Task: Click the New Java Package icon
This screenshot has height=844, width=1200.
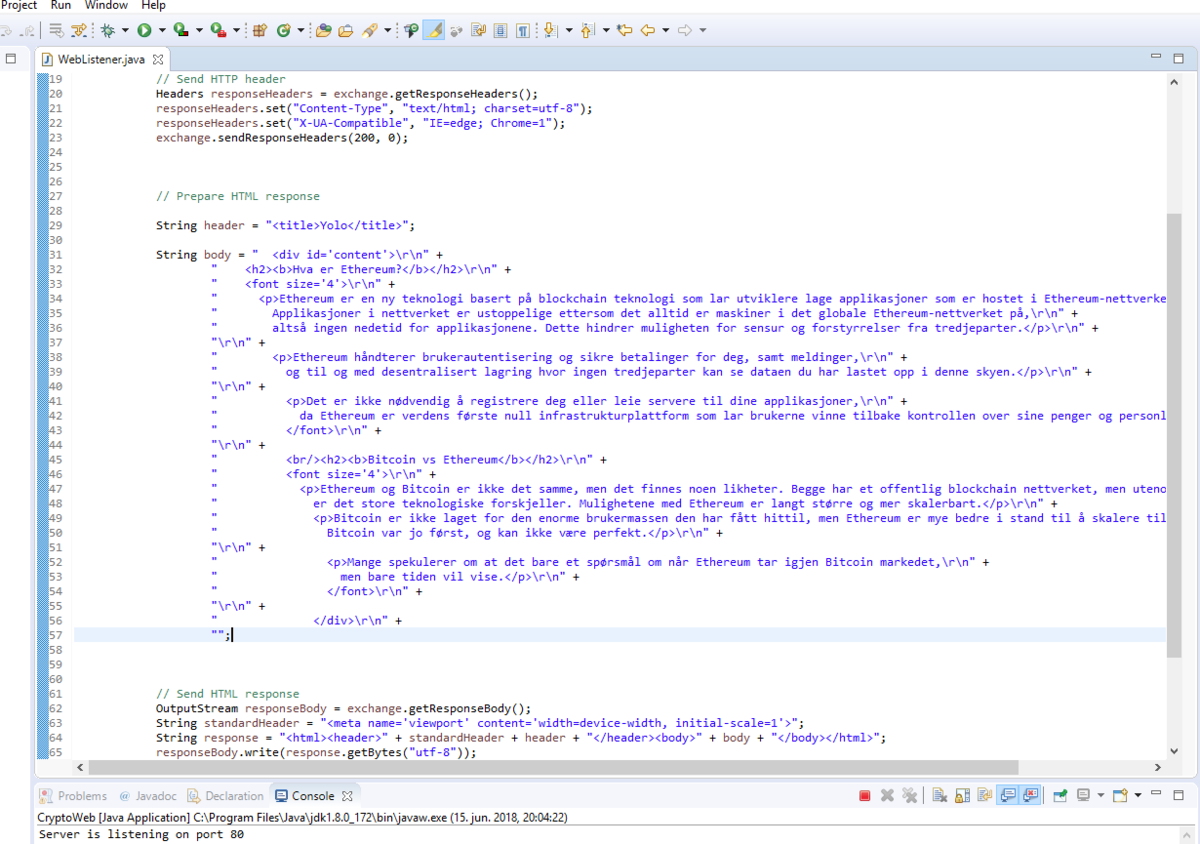Action: click(x=259, y=30)
